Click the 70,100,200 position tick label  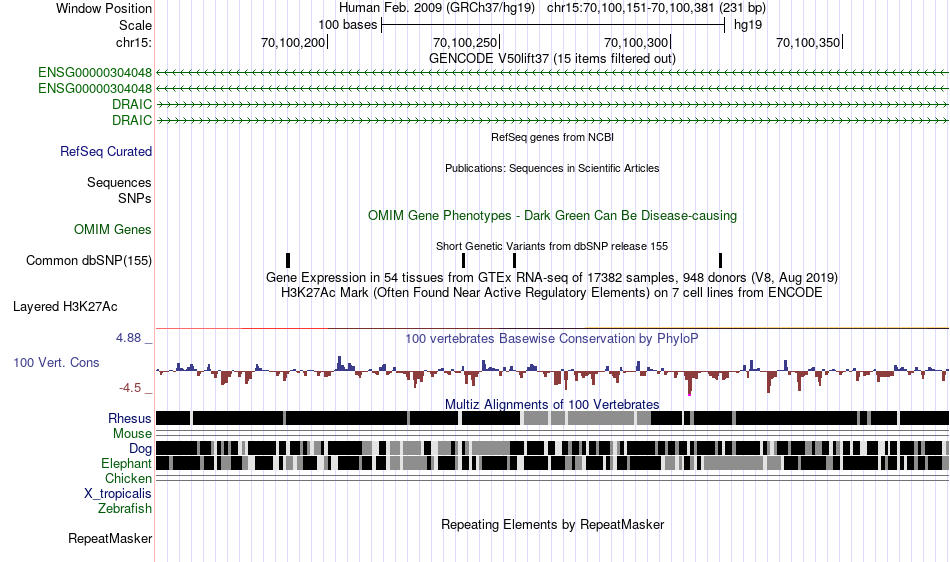click(293, 42)
